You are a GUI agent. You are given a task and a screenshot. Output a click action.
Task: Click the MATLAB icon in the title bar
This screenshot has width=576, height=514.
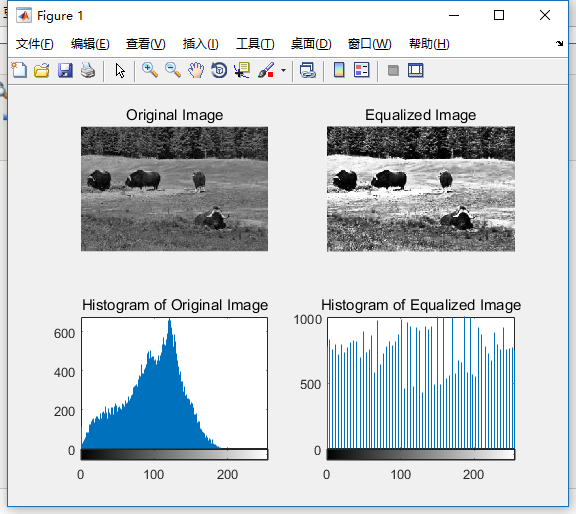tap(24, 15)
